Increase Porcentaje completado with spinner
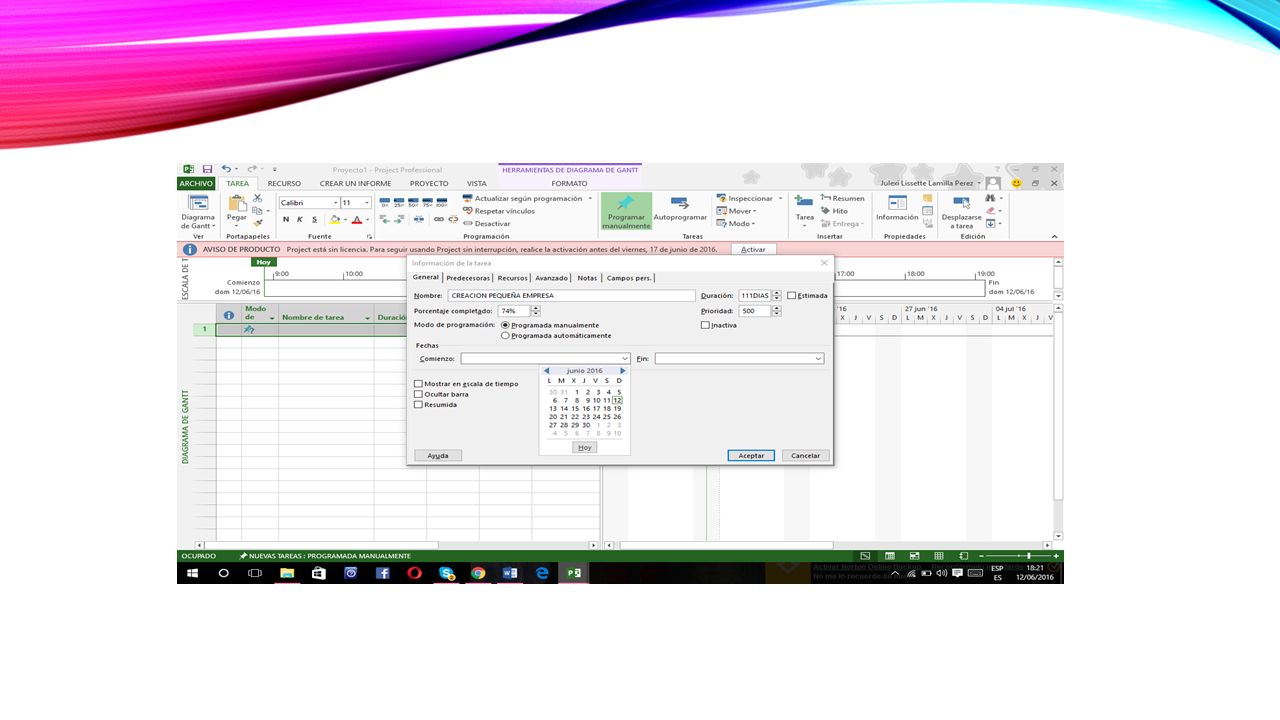 pyautogui.click(x=536, y=309)
